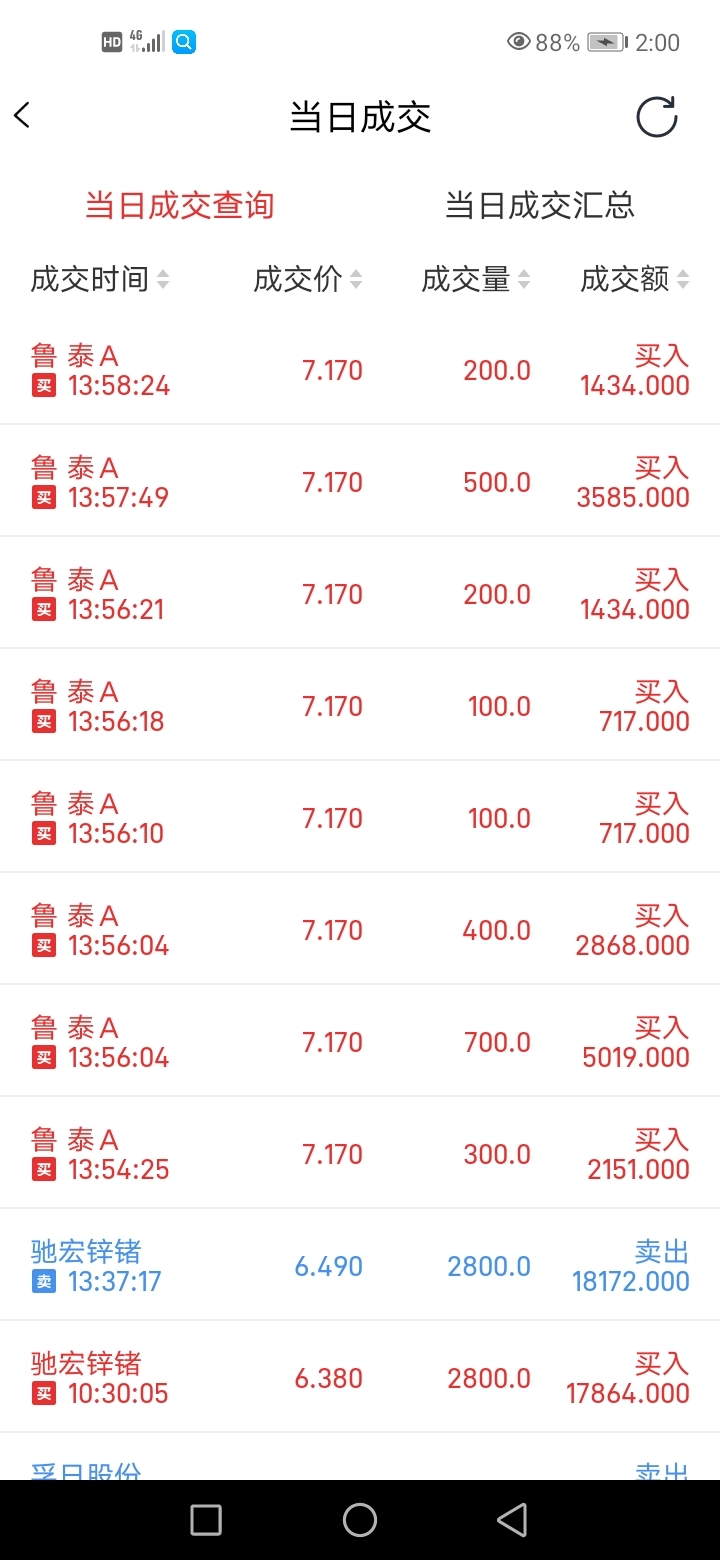Tap the Android recent apps square
720x1560 pixels.
pyautogui.click(x=206, y=1520)
